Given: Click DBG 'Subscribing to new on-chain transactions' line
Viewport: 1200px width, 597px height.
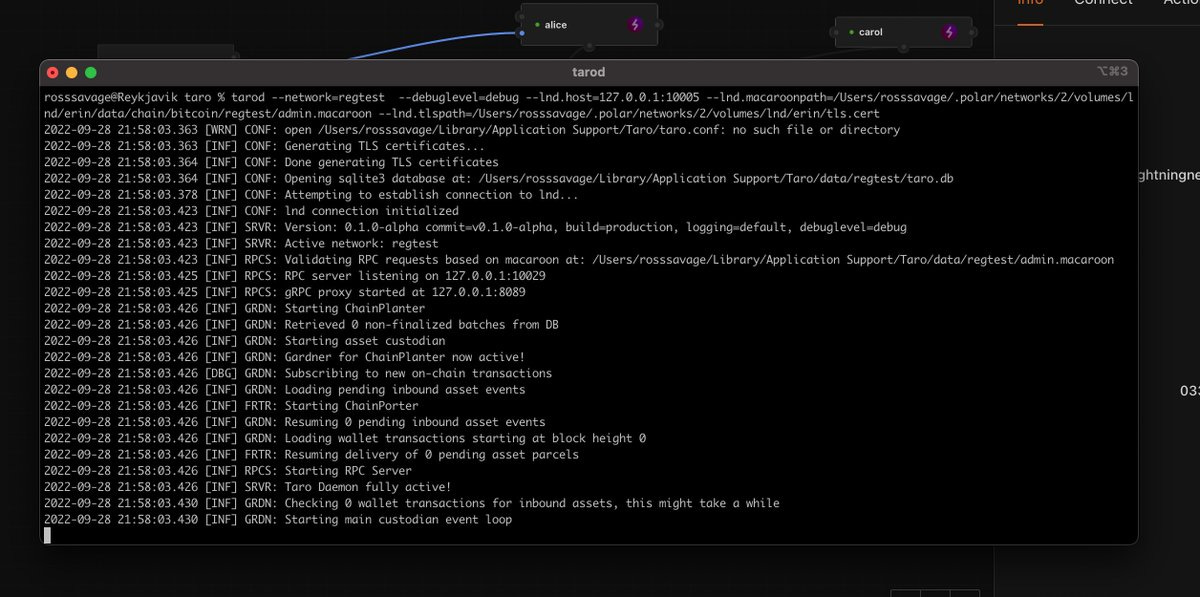Looking at the screenshot, I should pyautogui.click(x=298, y=373).
